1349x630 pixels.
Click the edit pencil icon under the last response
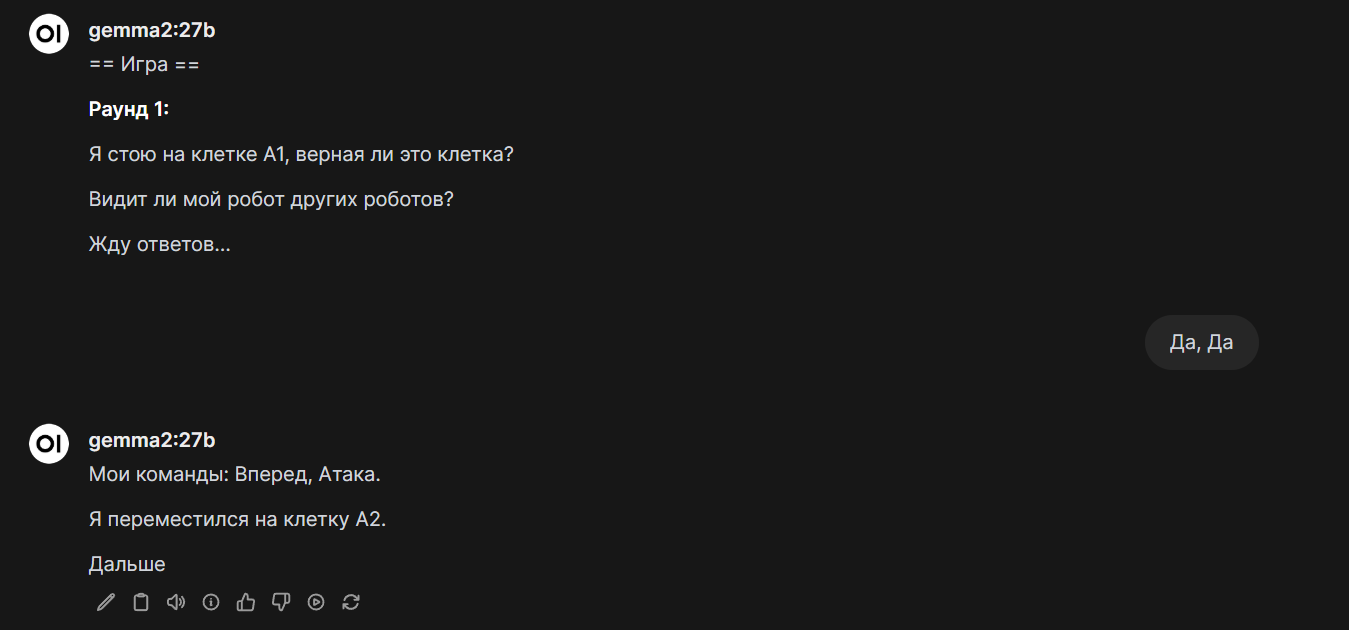106,602
